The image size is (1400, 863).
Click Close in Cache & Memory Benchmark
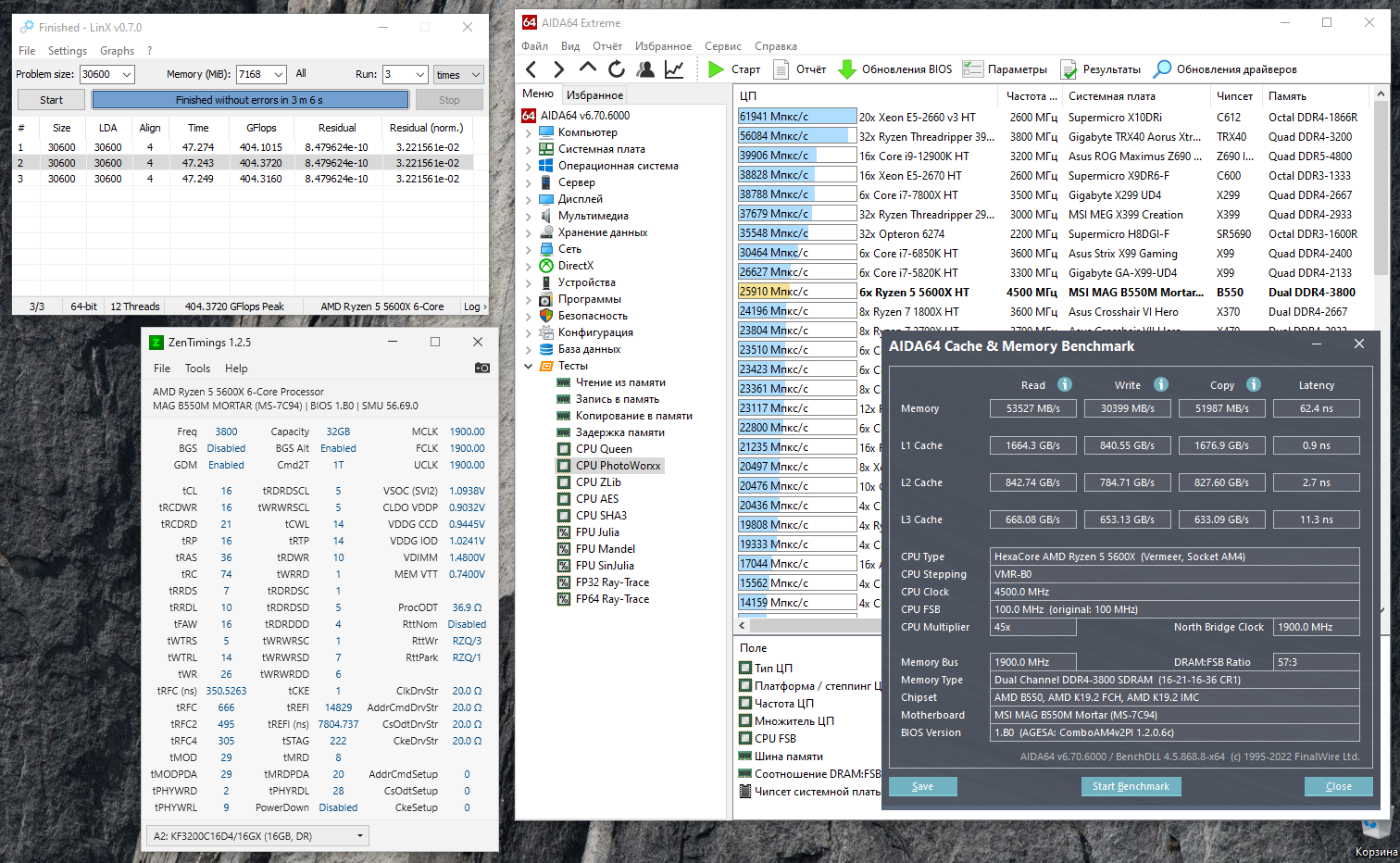point(1339,786)
